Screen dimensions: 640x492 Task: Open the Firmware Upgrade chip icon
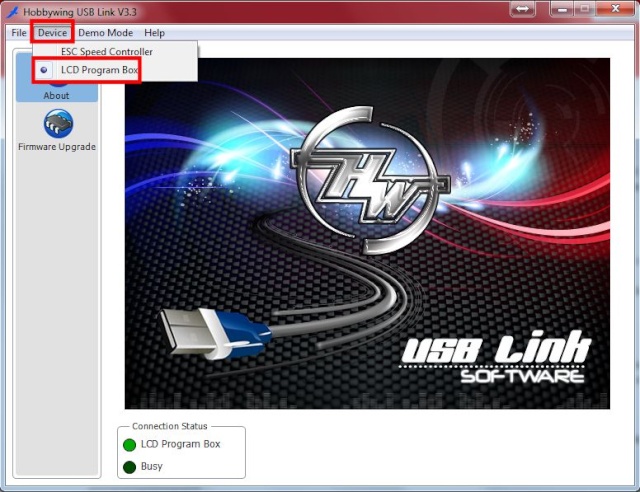(58, 124)
